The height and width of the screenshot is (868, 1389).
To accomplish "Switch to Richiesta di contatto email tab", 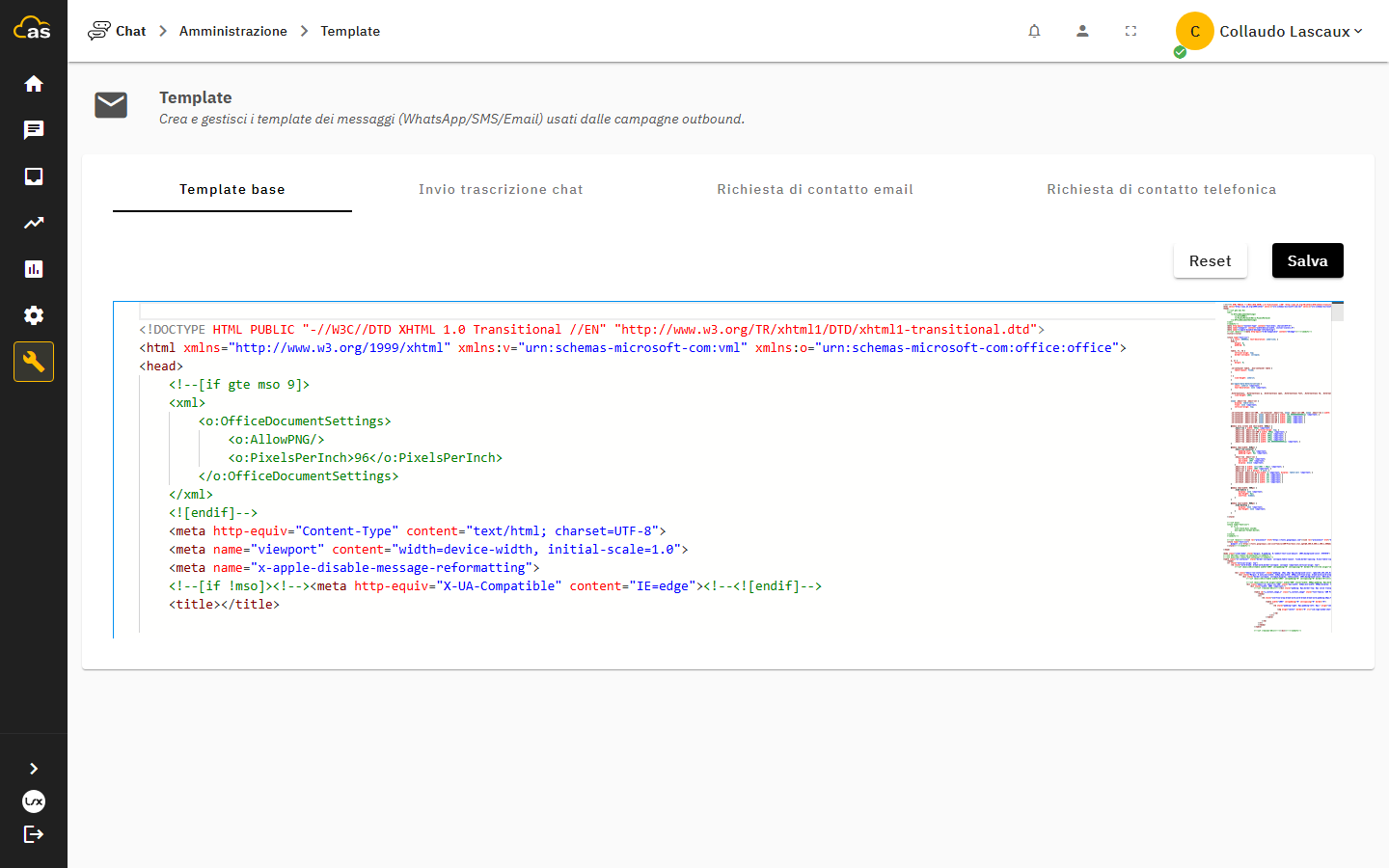I will pos(815,189).
